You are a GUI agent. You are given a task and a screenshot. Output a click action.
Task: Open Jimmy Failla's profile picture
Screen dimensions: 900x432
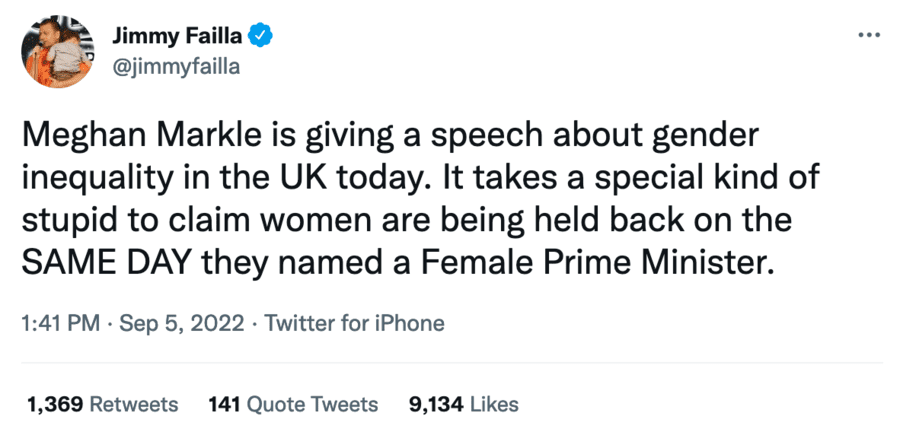(59, 52)
